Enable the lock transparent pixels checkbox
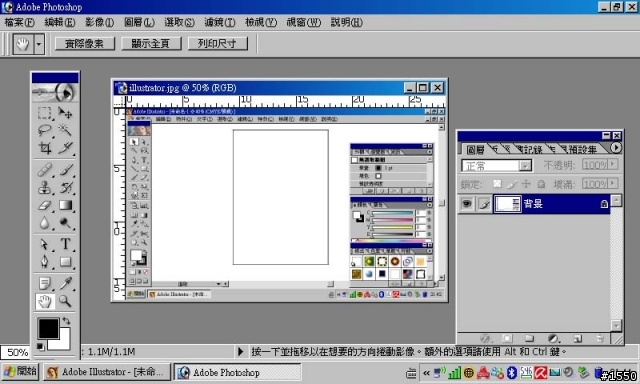 [497, 184]
